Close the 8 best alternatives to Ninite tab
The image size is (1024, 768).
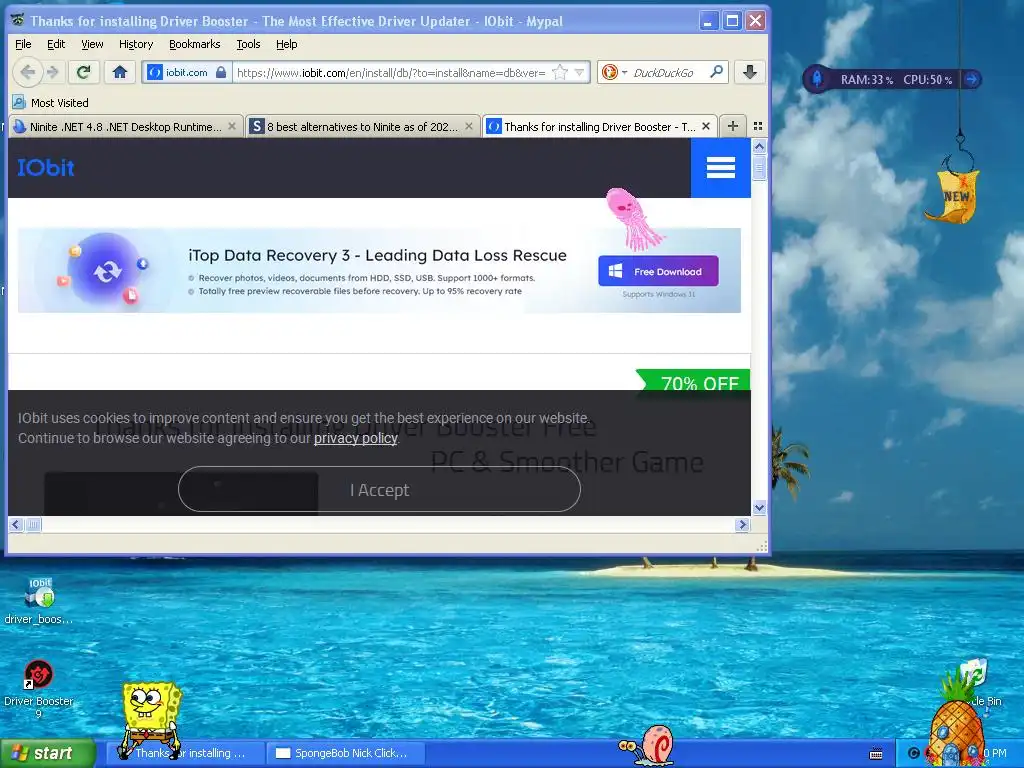469,127
